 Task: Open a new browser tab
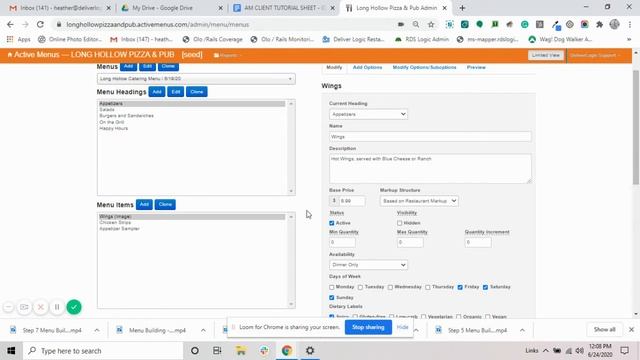462,8
